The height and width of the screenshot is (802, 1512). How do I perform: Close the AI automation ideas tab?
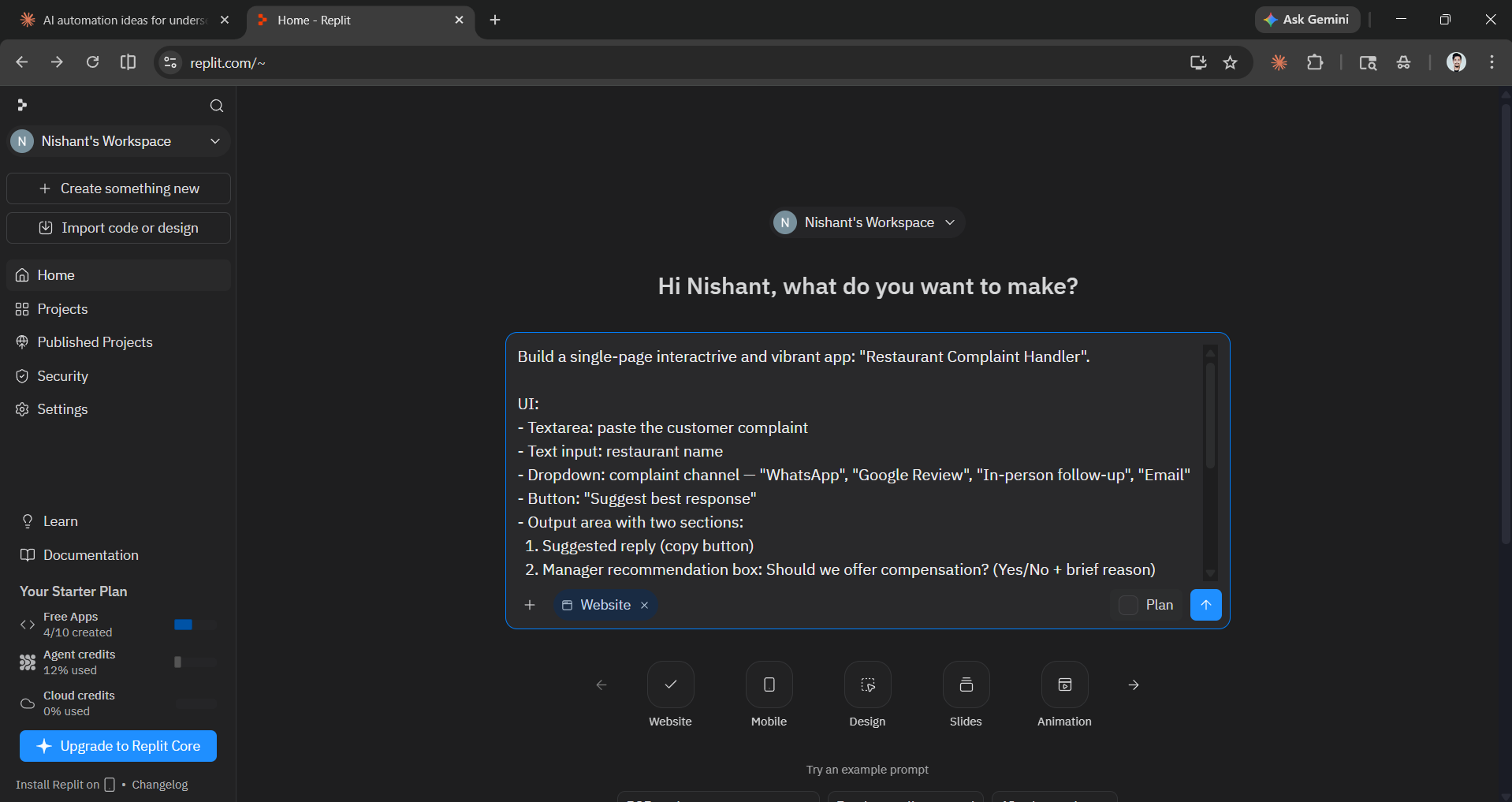(225, 20)
